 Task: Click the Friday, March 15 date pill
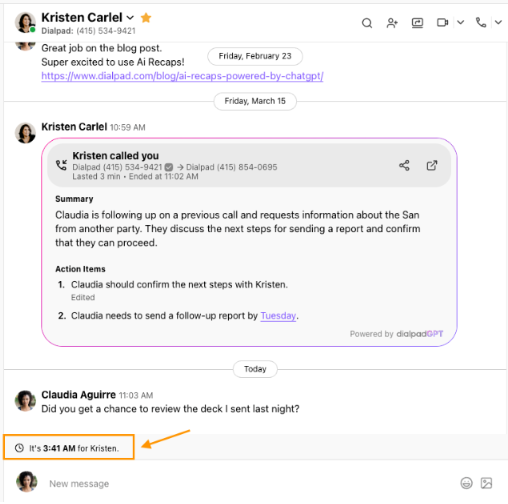pyautogui.click(x=255, y=101)
